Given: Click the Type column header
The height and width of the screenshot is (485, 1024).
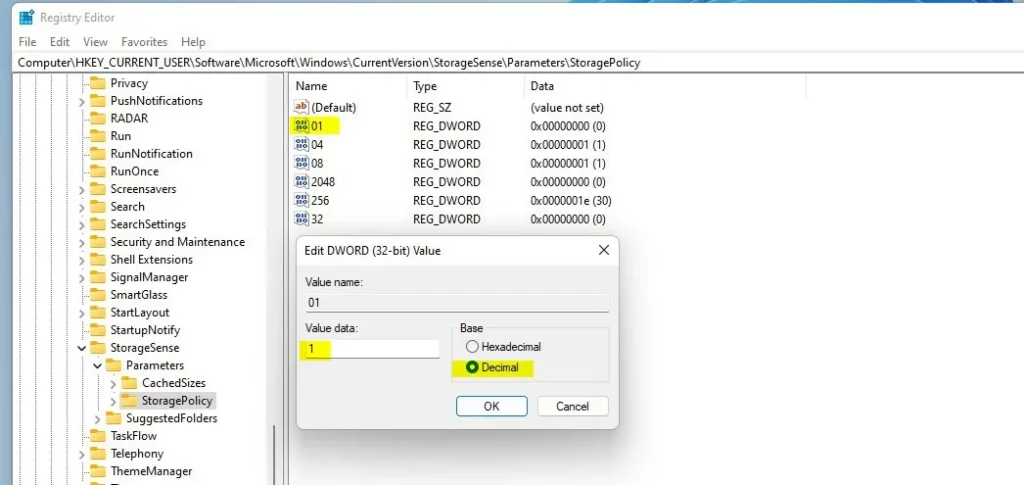Looking at the screenshot, I should point(466,86).
